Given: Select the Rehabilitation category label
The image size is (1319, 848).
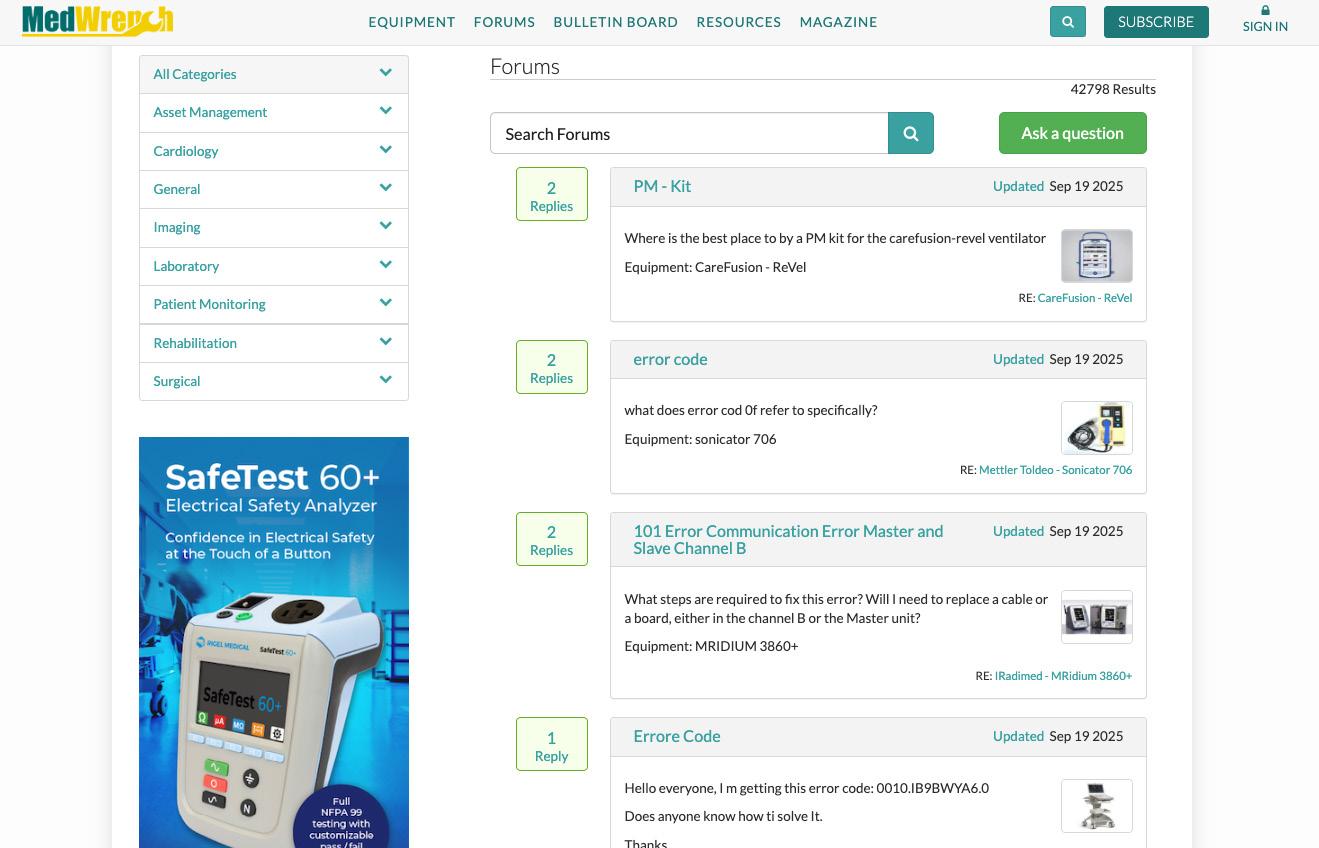Looking at the screenshot, I should pyautogui.click(x=195, y=343).
